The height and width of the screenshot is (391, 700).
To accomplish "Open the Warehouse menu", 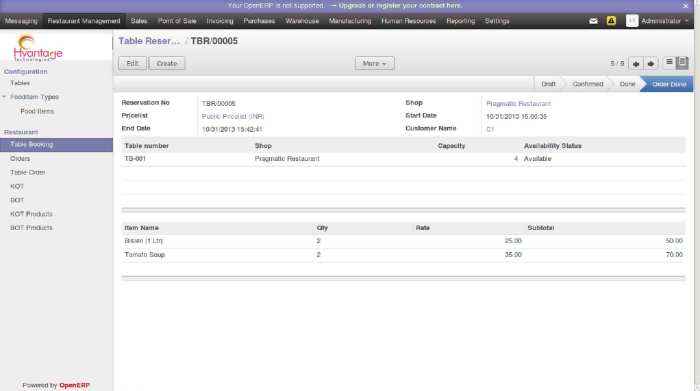I will [x=302, y=21].
